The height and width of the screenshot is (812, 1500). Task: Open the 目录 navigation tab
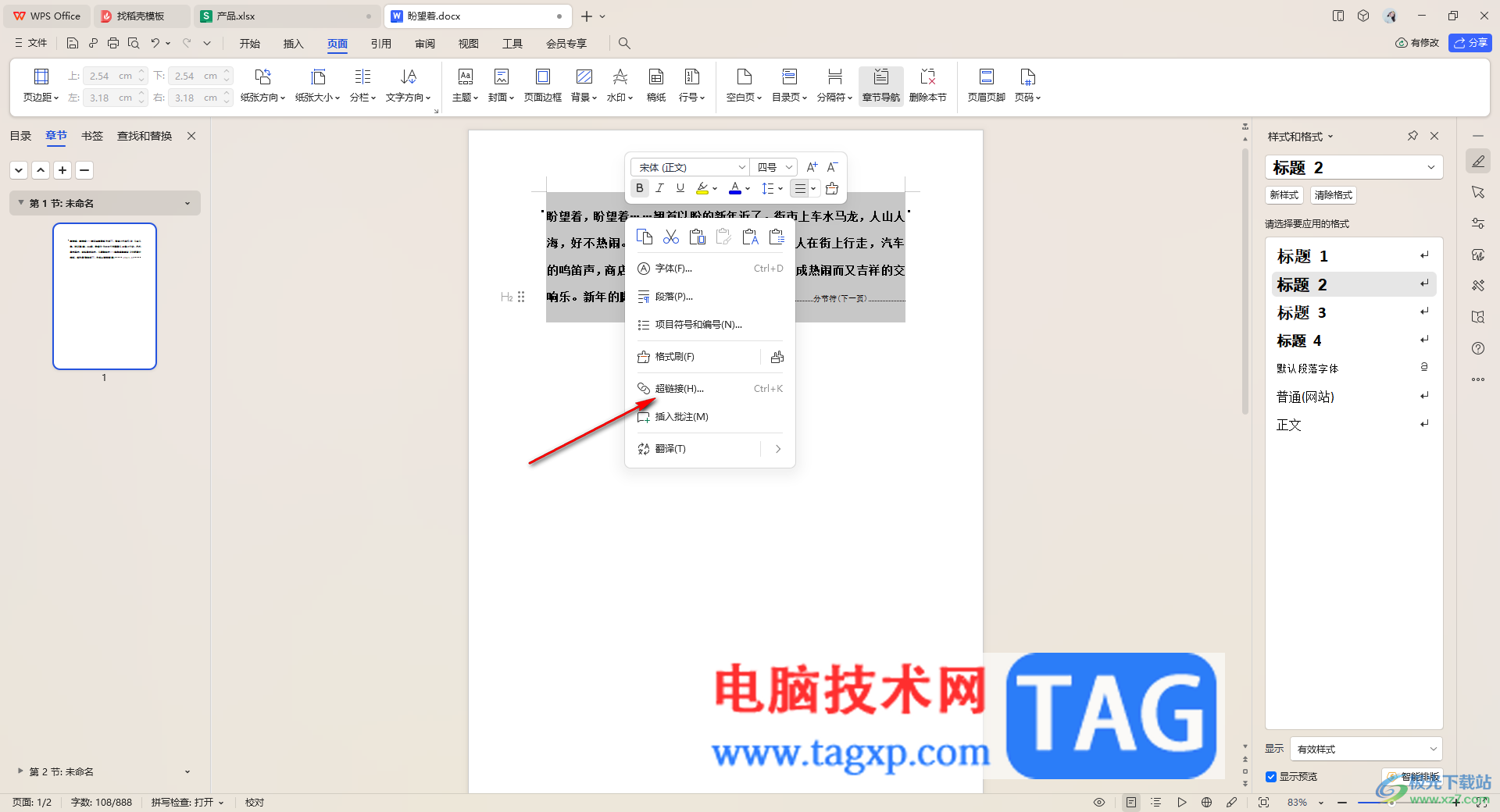click(x=20, y=136)
